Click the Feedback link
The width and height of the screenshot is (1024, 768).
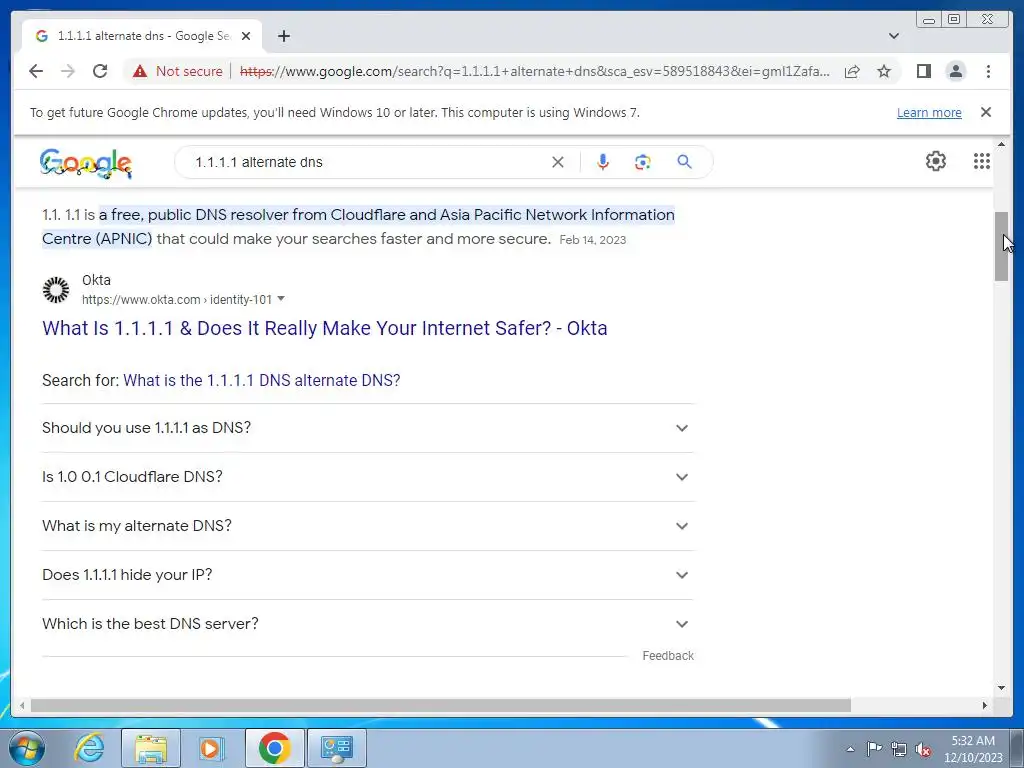[667, 656]
